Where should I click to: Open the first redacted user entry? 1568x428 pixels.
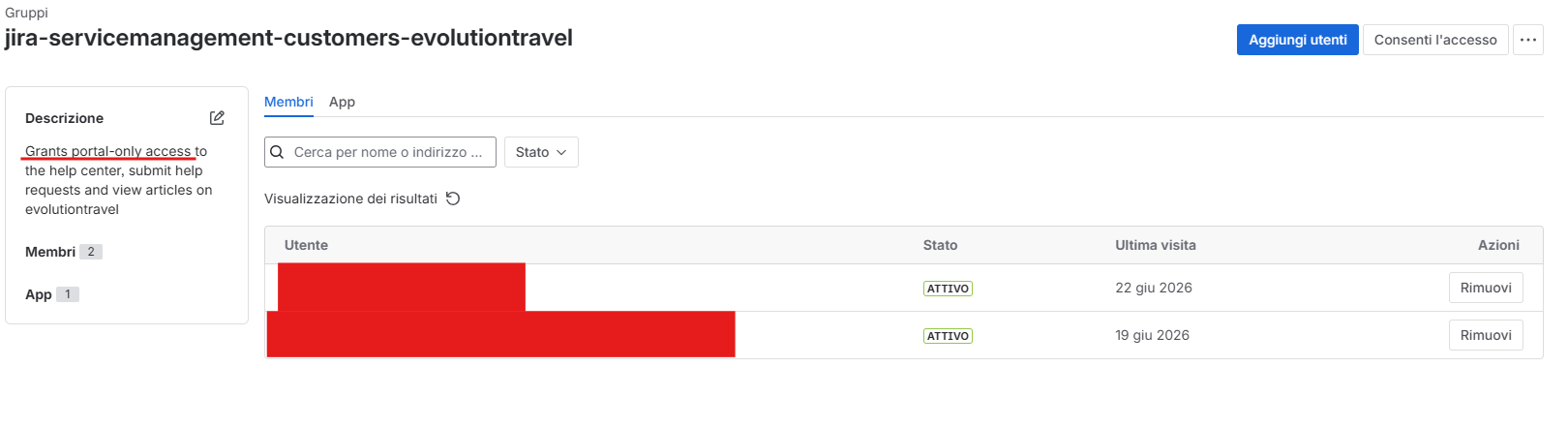coord(402,287)
